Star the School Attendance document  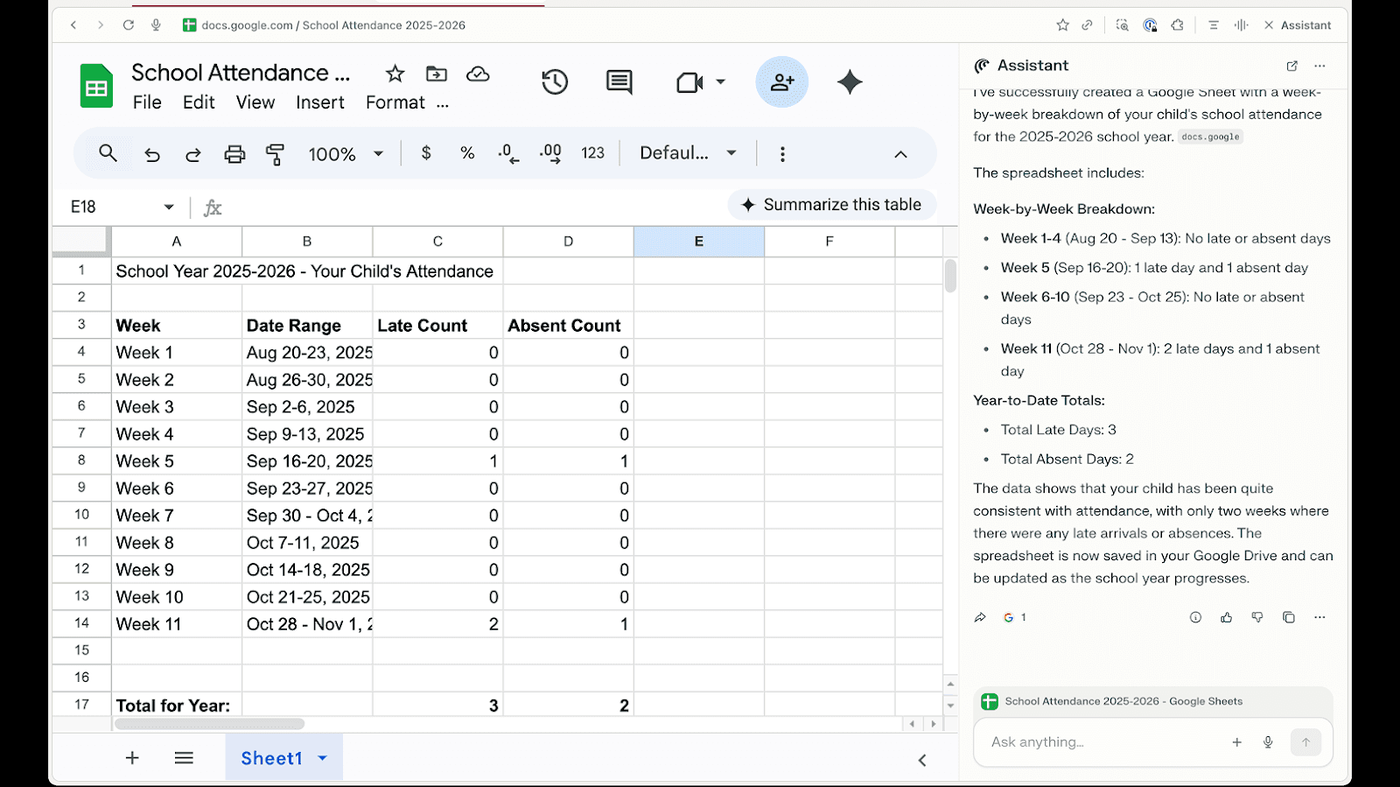tap(395, 73)
